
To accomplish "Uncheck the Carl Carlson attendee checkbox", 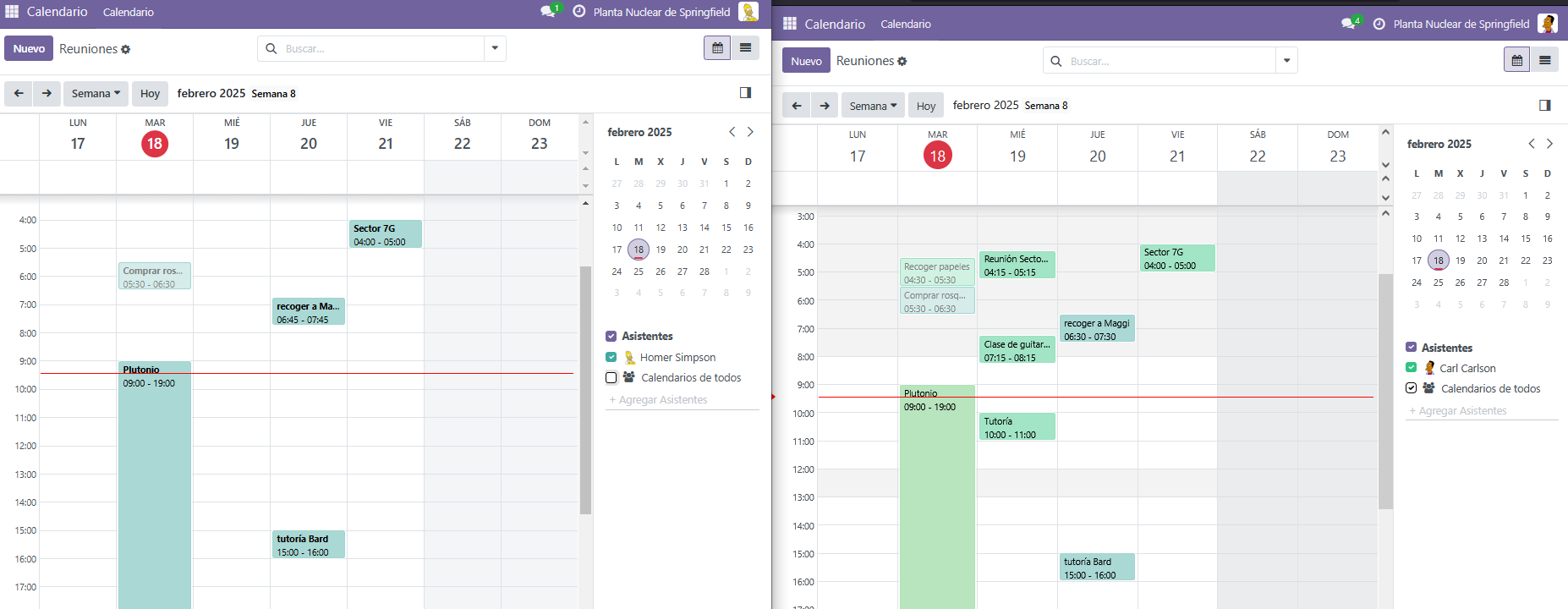I will 1411,368.
